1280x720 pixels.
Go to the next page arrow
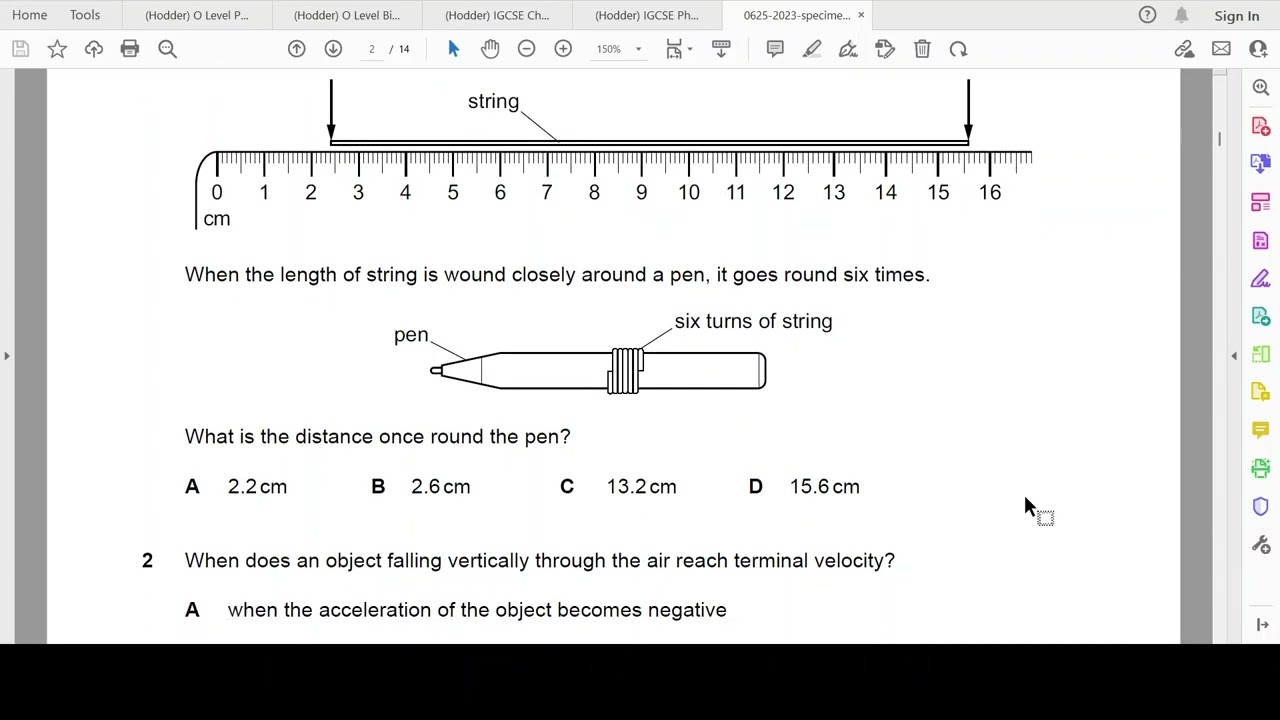(x=333, y=49)
